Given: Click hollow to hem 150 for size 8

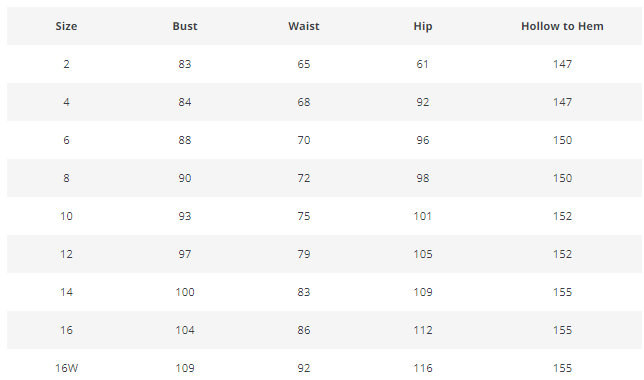Looking at the screenshot, I should [x=562, y=178].
